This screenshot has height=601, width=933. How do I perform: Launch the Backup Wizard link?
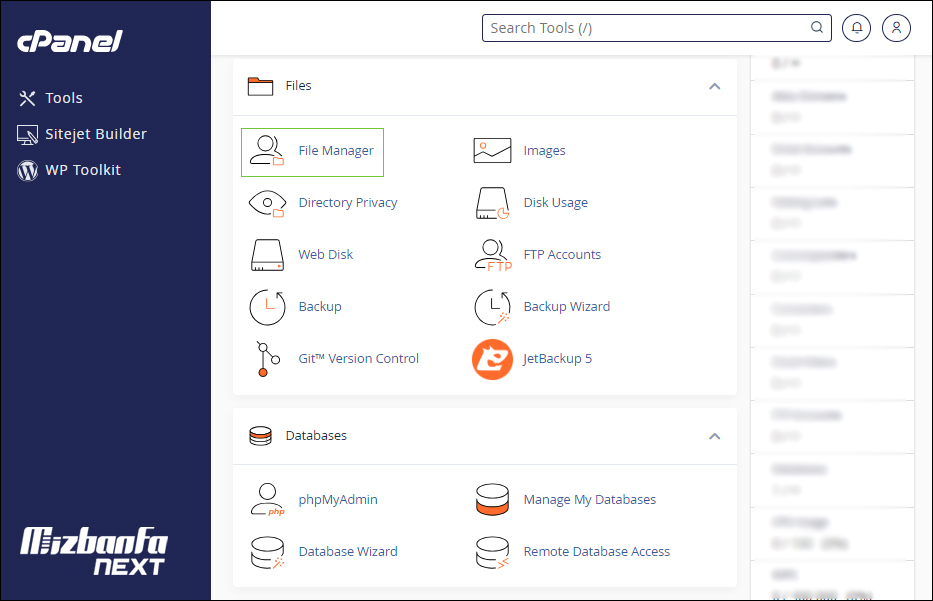coord(566,307)
